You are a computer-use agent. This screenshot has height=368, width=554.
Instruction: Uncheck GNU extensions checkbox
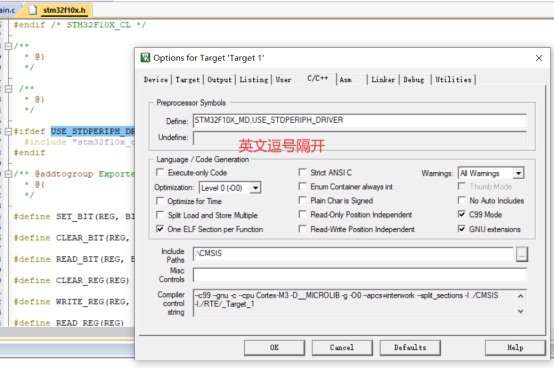coord(461,229)
